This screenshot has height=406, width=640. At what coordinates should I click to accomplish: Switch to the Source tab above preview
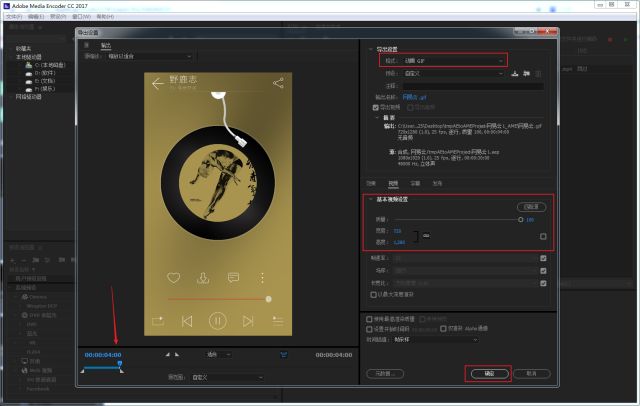87,45
